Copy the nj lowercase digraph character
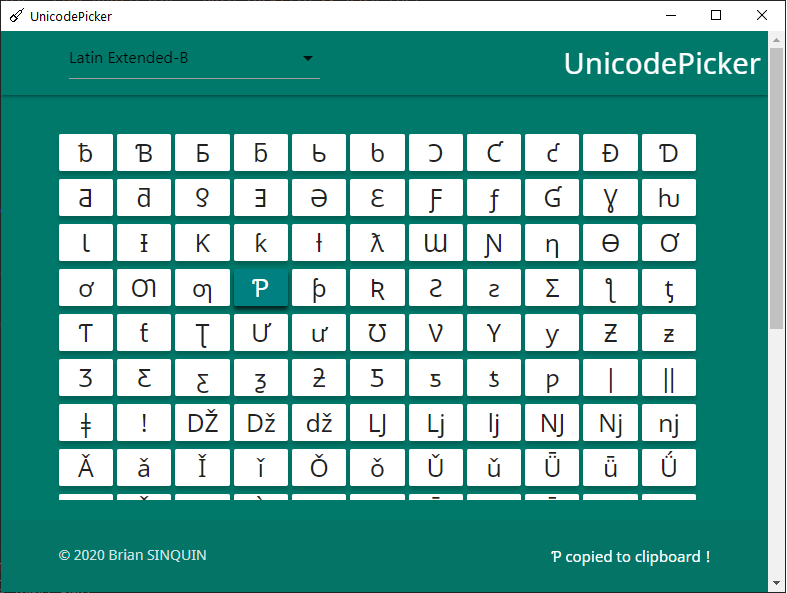Viewport: 787px width, 593px height. coord(669,423)
